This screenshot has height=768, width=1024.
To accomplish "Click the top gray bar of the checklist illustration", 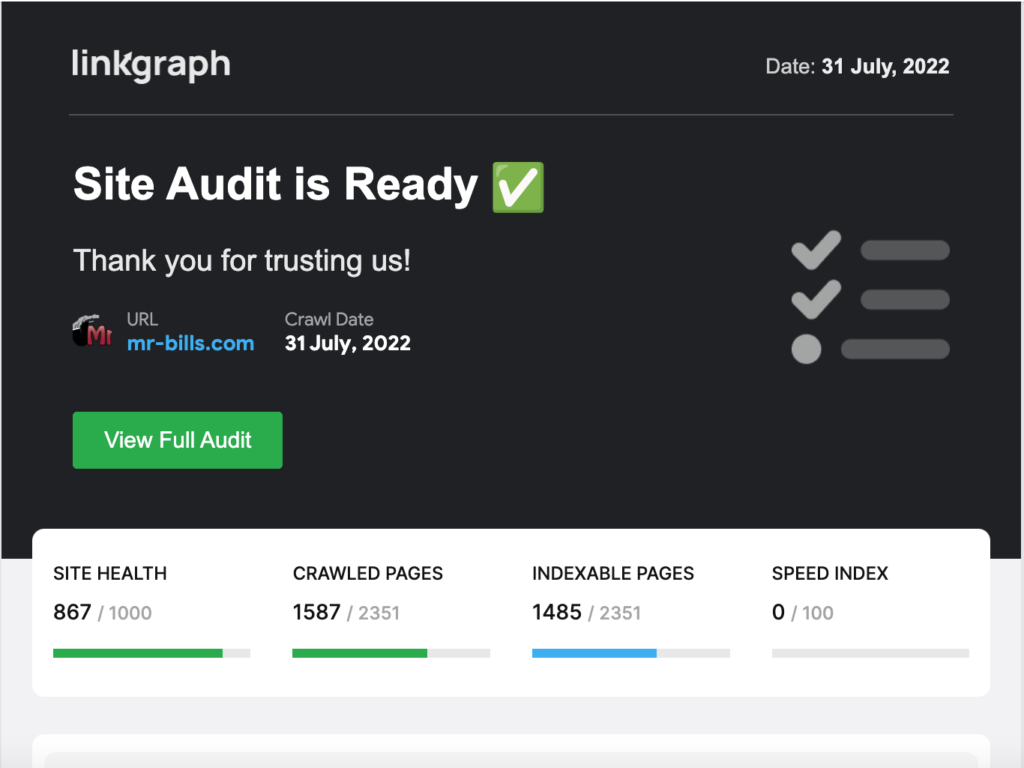I will pyautogui.click(x=903, y=249).
